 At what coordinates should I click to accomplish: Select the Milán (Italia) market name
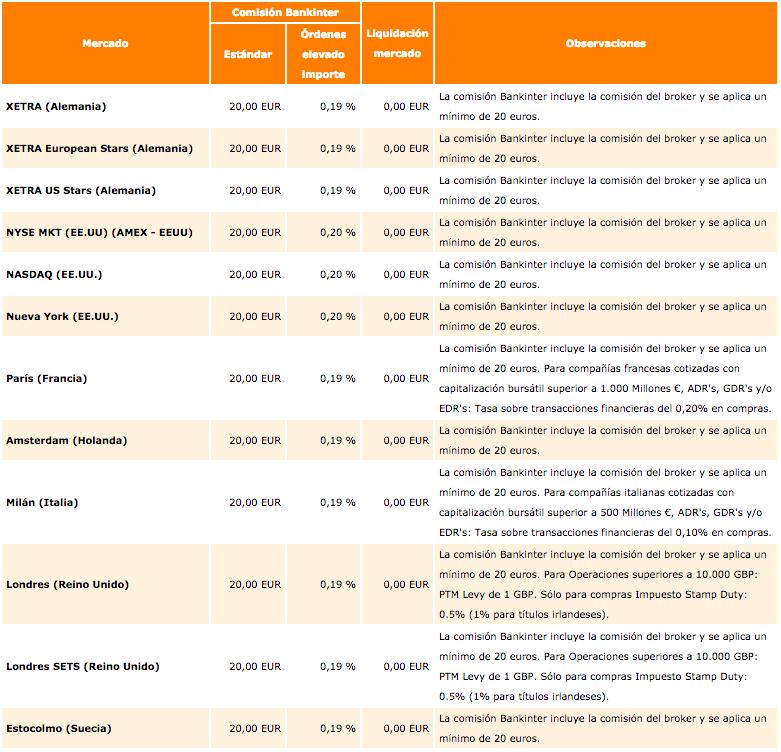coord(42,502)
